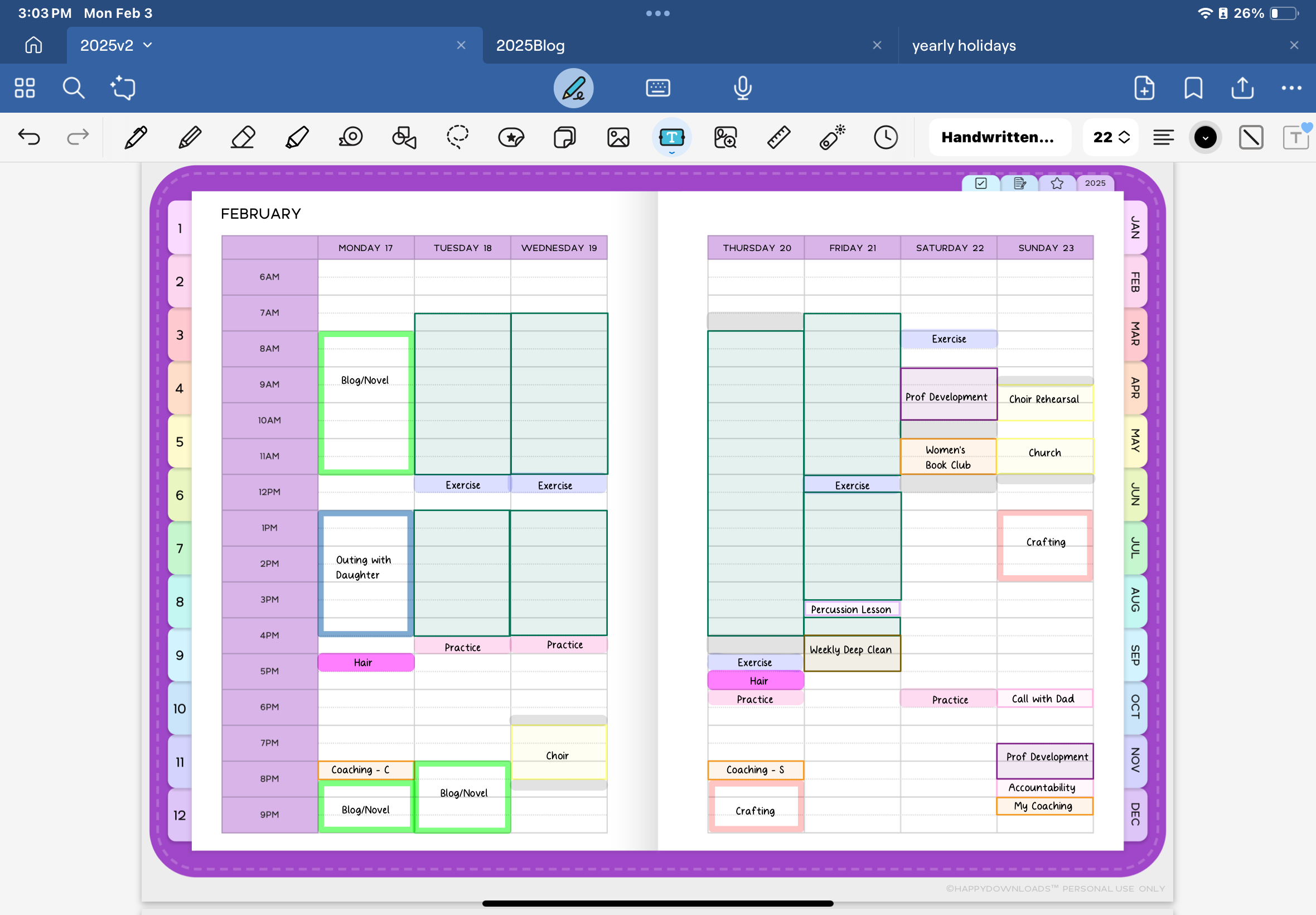Switch to the yearly holidays tab
The image size is (1316, 915).
[x=964, y=45]
